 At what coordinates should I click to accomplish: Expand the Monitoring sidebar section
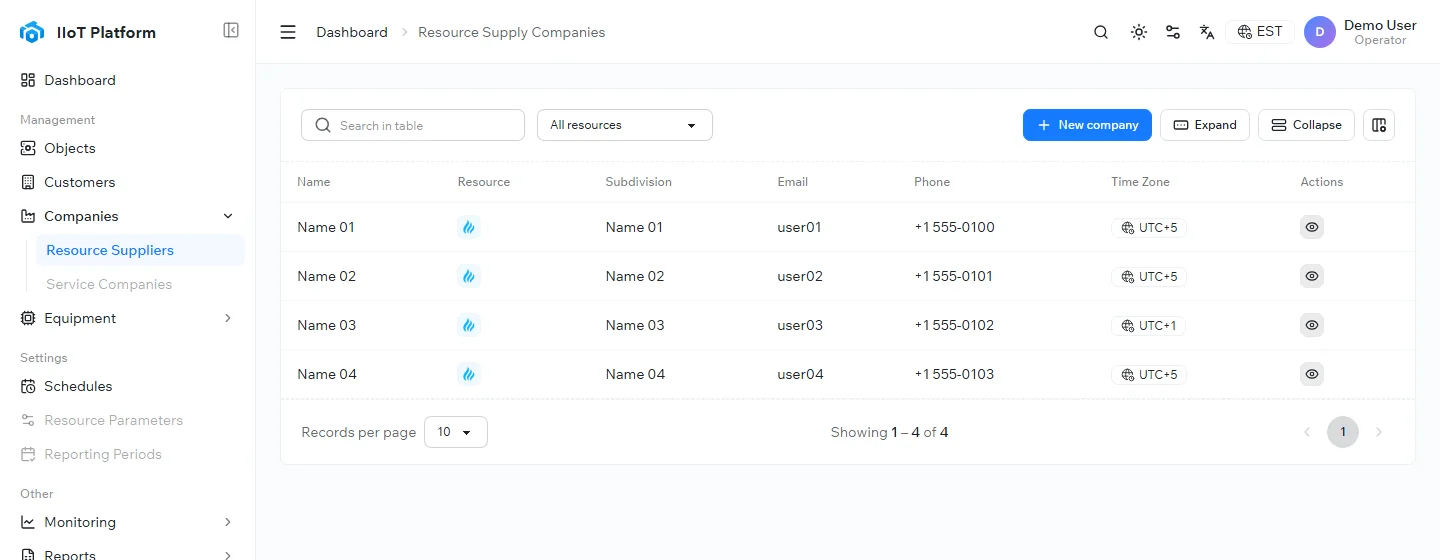pyautogui.click(x=228, y=522)
